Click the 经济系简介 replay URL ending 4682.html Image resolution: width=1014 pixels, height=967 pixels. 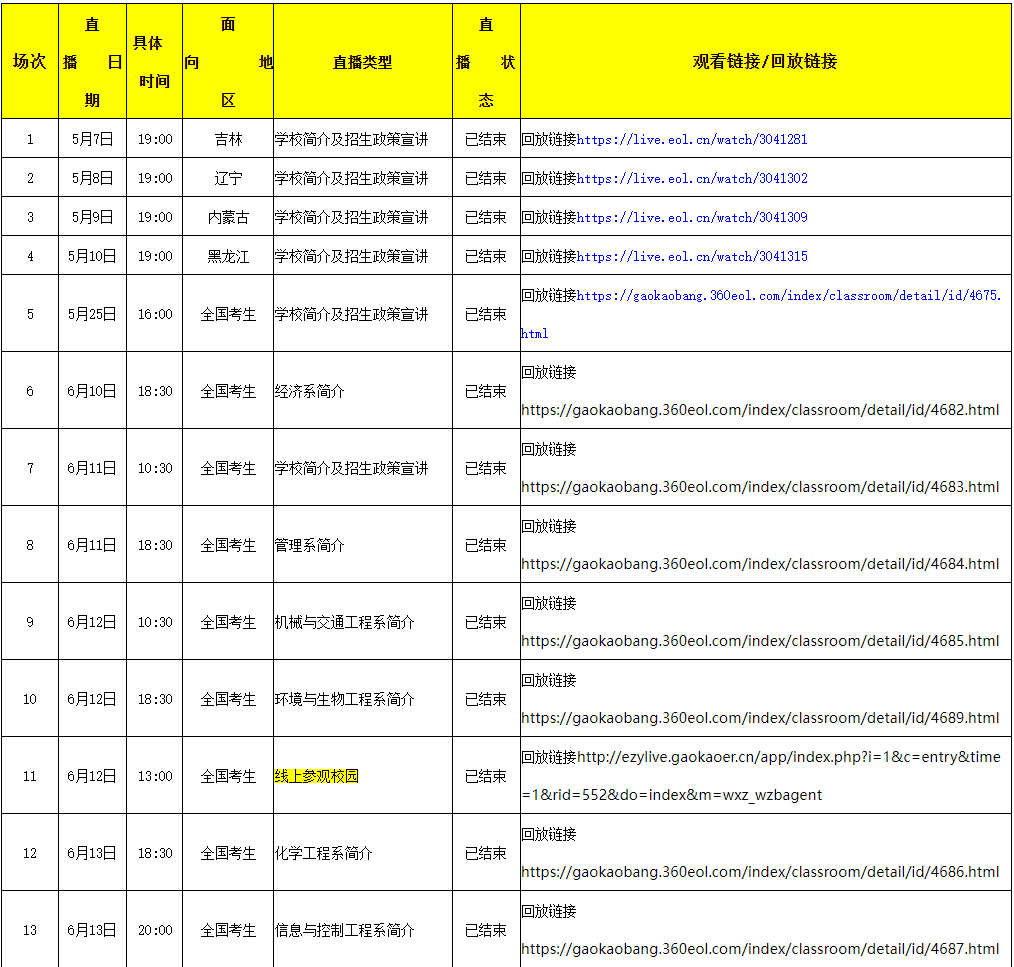pos(760,410)
